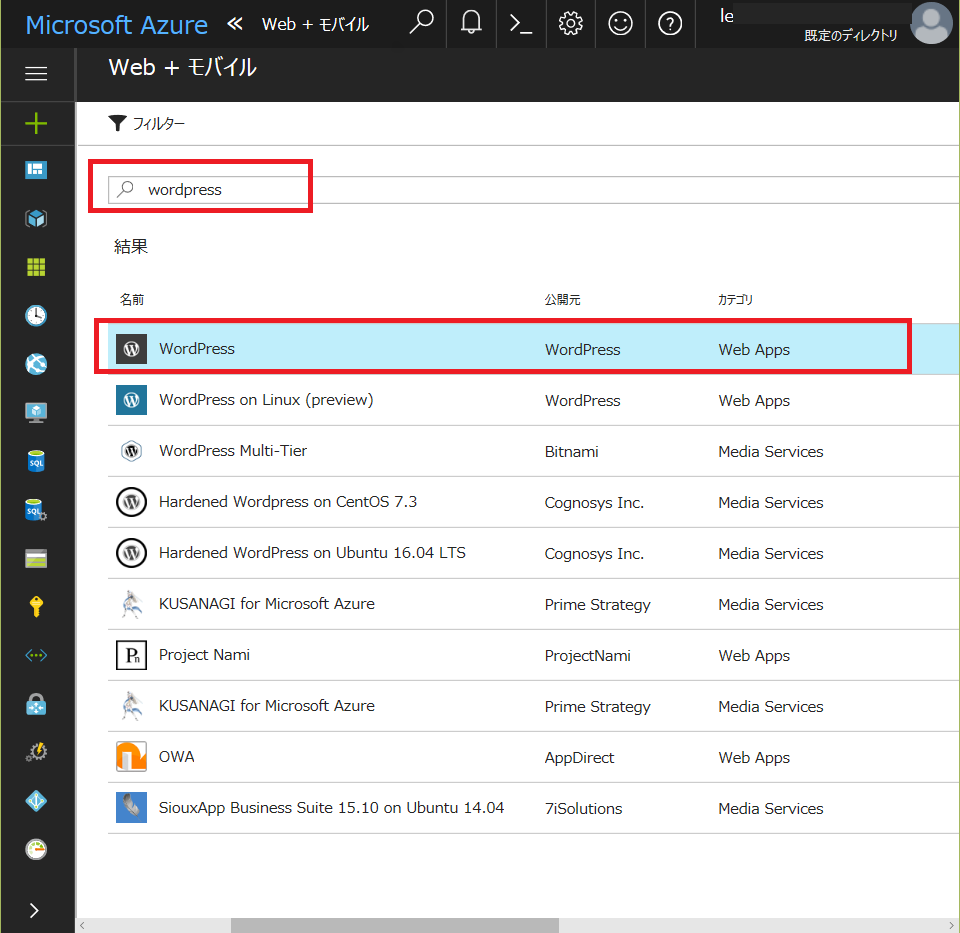Click WordPress Multi-Tier Bitnami icon
The image size is (960, 933).
[x=131, y=451]
